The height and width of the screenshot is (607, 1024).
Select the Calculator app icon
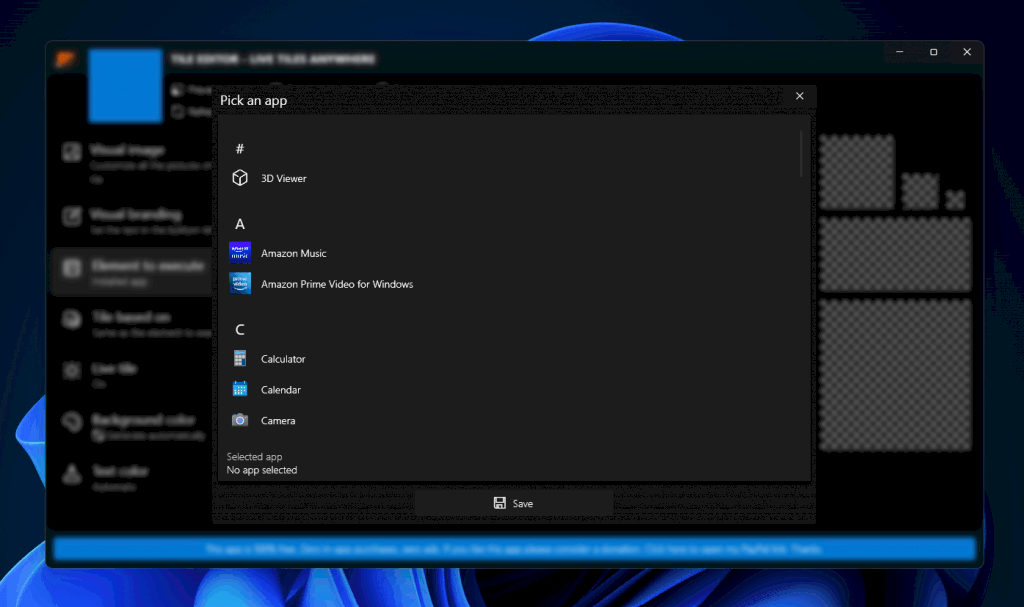click(x=240, y=358)
